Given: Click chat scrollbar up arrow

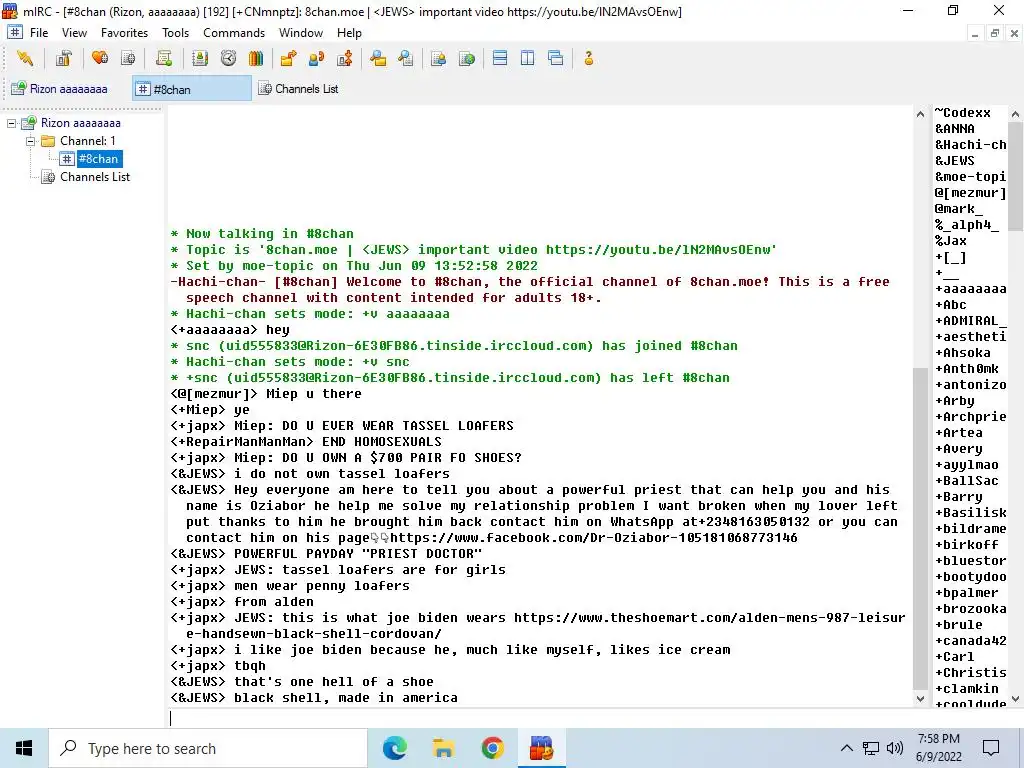Looking at the screenshot, I should 920,114.
